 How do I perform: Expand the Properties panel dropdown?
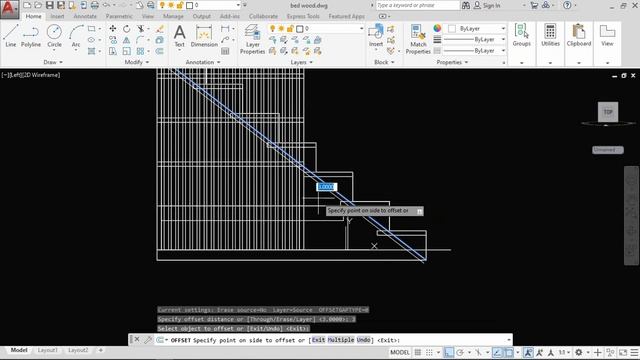(x=452, y=62)
